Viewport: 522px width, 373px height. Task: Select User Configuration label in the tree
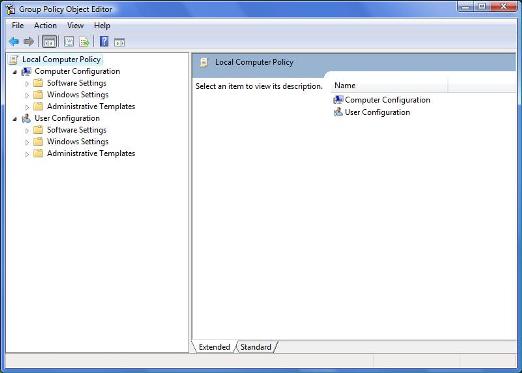coord(67,118)
